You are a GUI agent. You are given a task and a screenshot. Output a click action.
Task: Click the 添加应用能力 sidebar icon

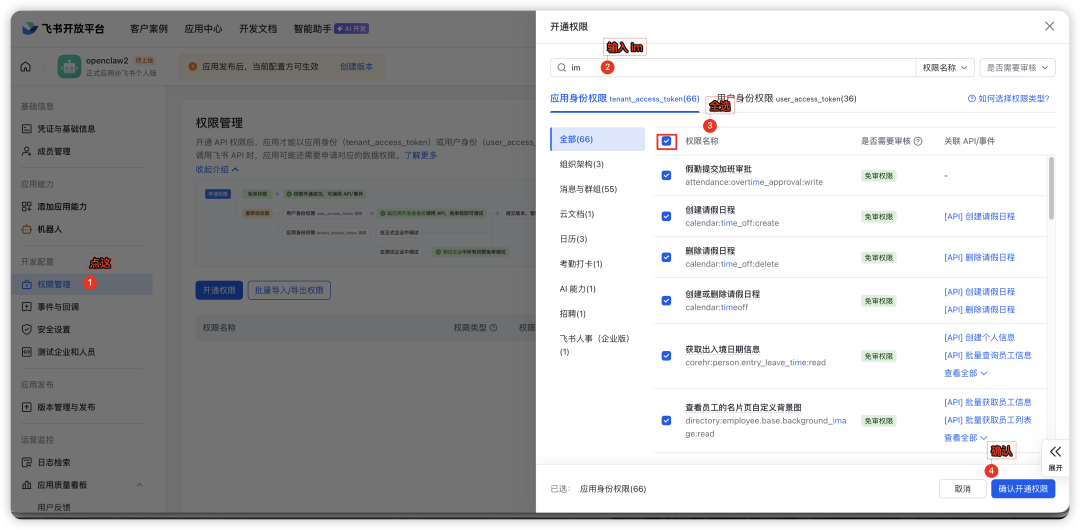tap(27, 207)
